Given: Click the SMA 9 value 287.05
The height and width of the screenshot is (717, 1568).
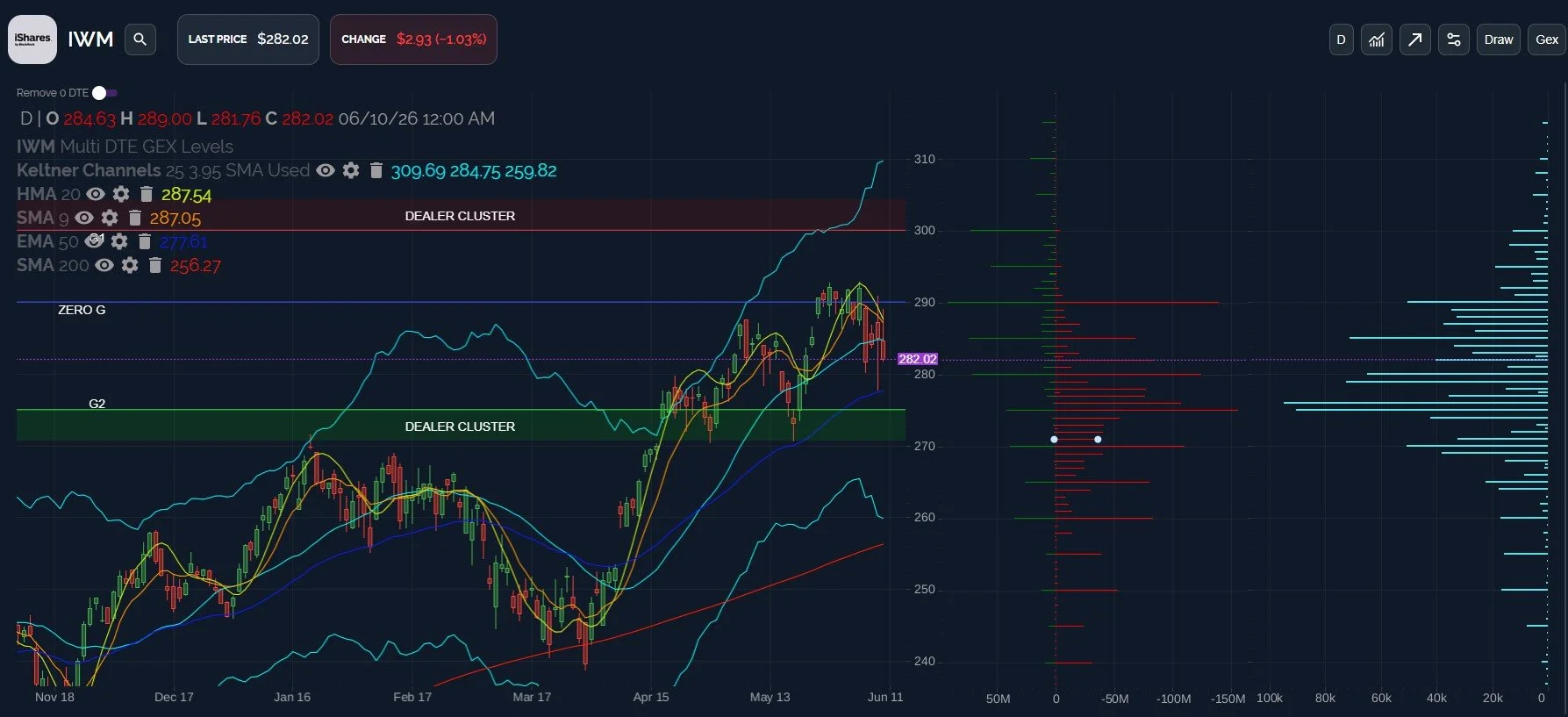Looking at the screenshot, I should (175, 219).
